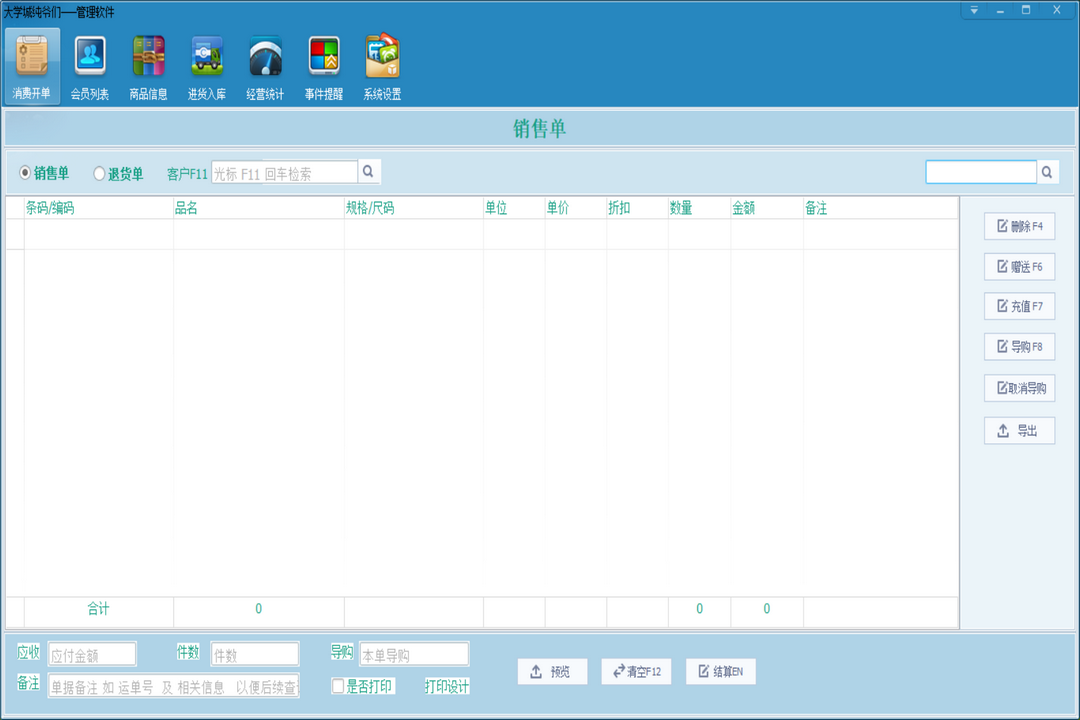1080x720 pixels.
Task: Select the 消费开单 billing module
Action: pos(33,65)
